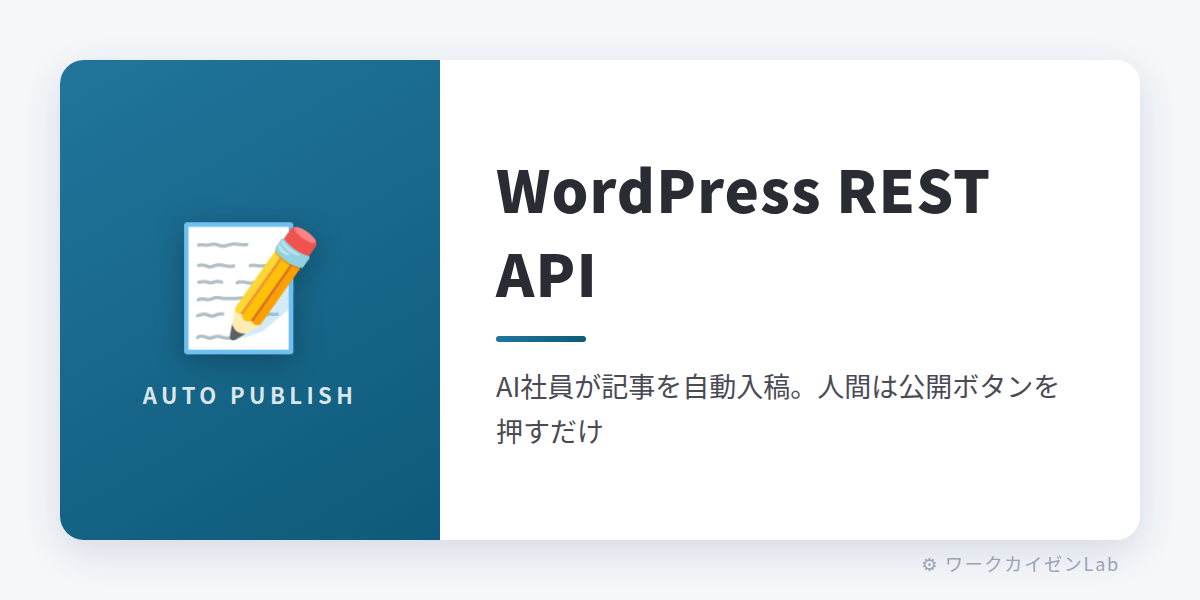1200x600 pixels.
Task: Click the AUTO PUBLISH label
Action: tap(249, 395)
